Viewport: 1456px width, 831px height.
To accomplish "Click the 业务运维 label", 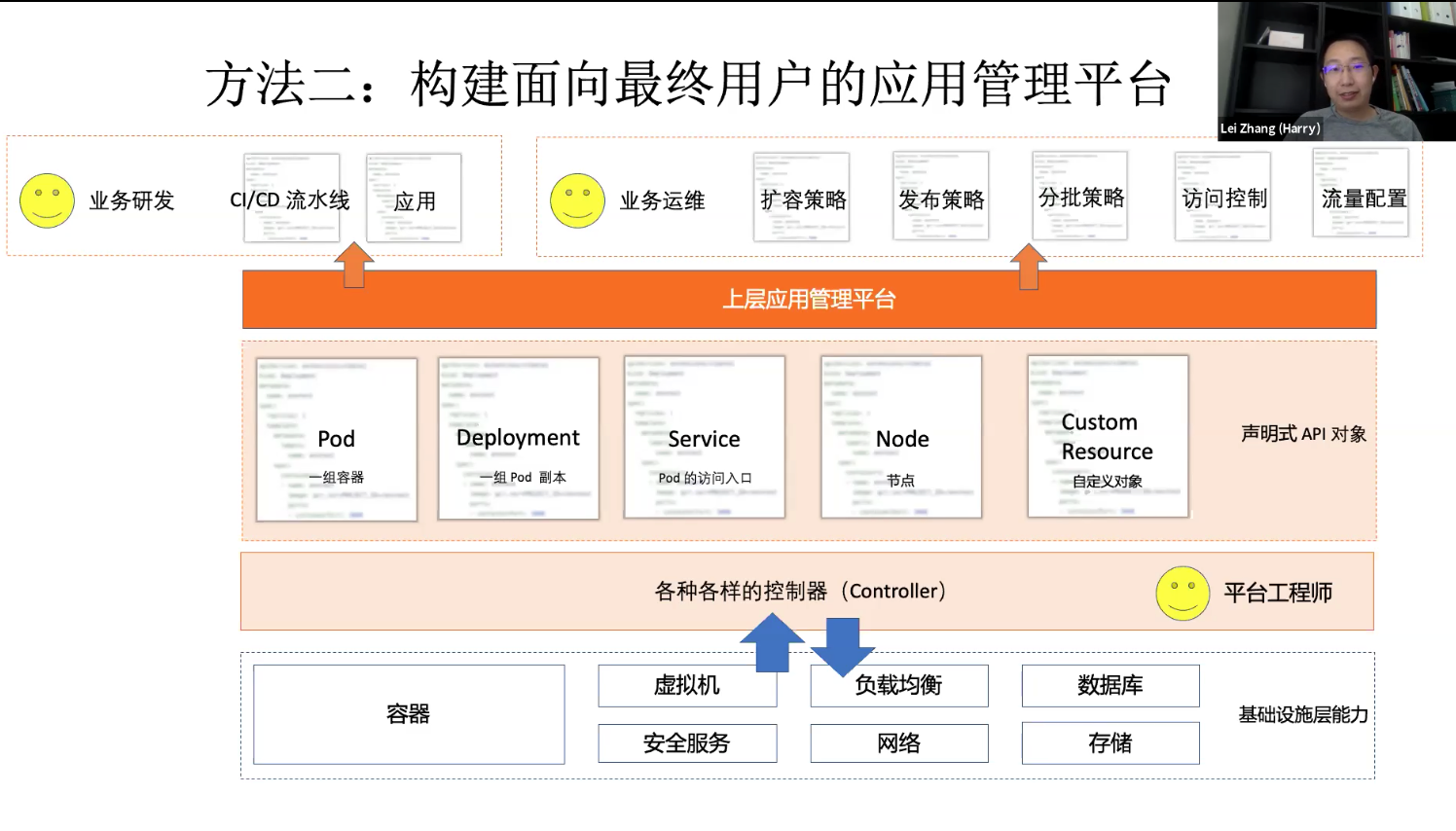I will 662,200.
